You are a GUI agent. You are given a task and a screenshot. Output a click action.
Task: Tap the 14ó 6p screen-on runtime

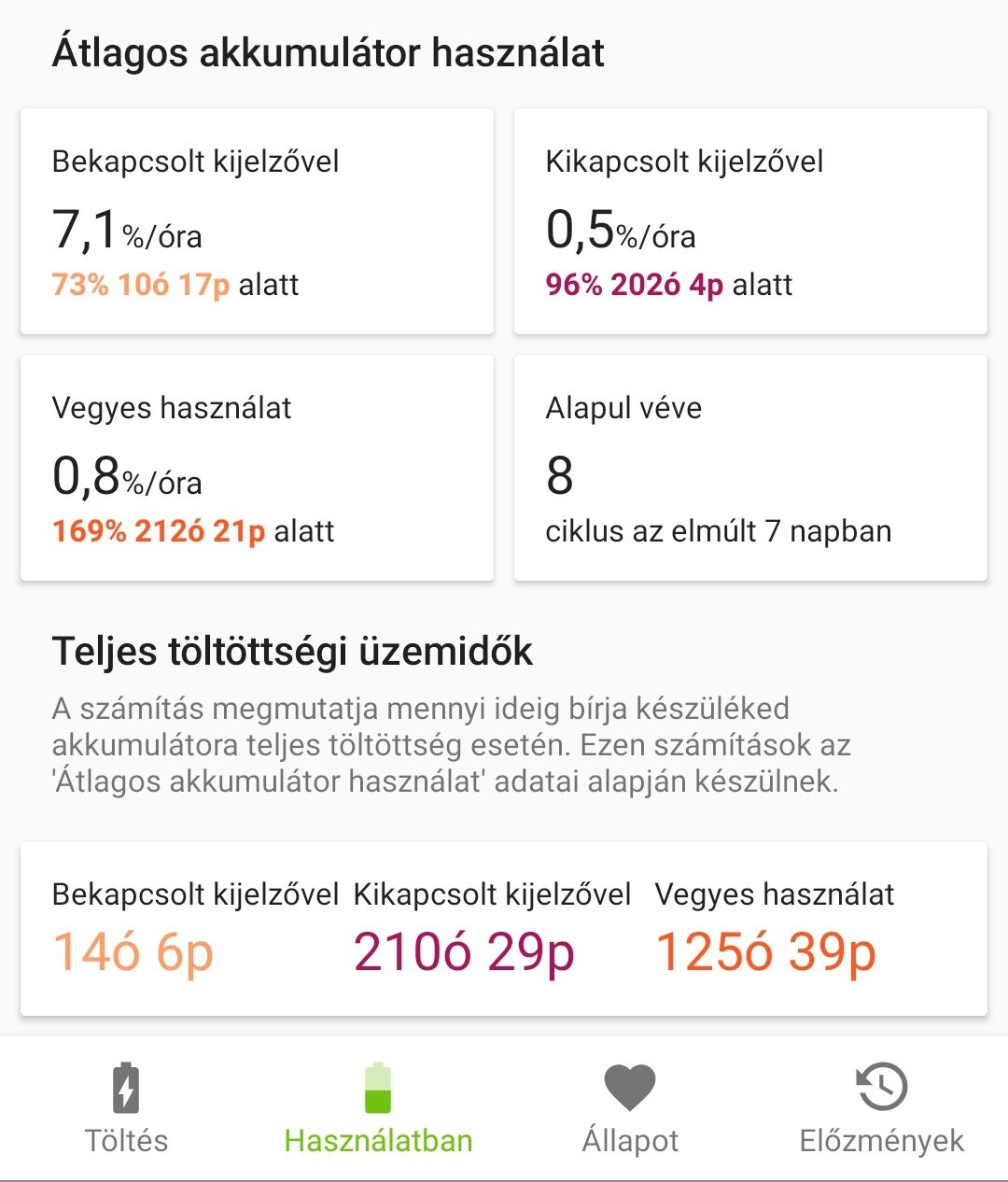pos(133,952)
